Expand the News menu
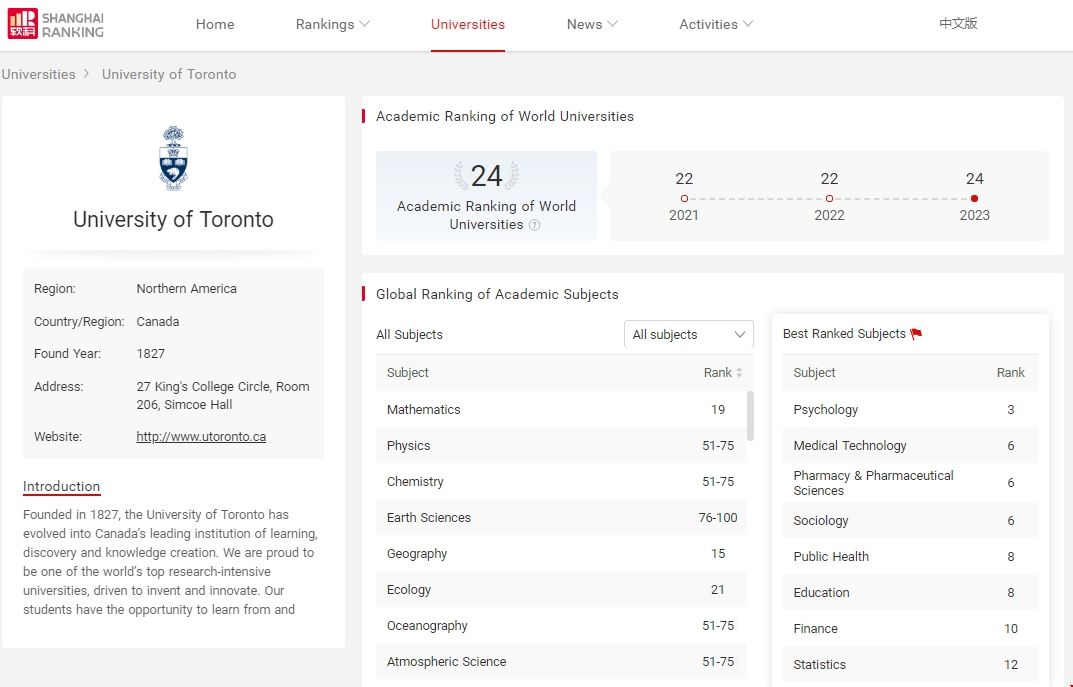 592,24
